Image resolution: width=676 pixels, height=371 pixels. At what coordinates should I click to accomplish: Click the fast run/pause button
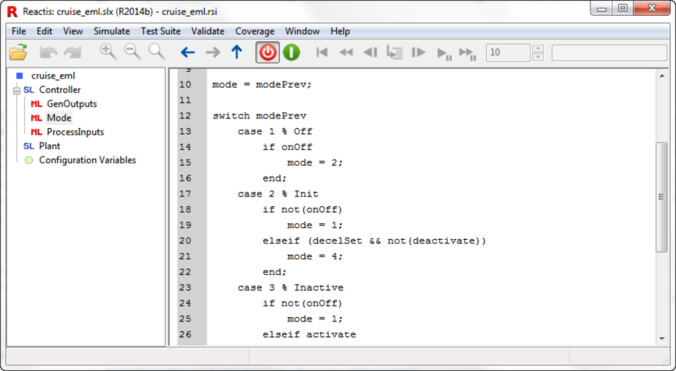click(468, 53)
